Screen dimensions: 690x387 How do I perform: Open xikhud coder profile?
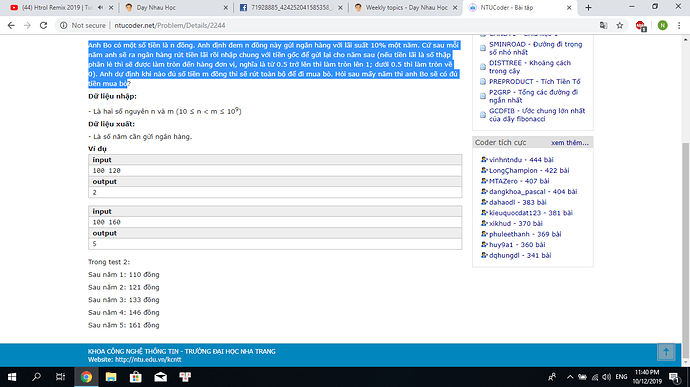(516, 223)
